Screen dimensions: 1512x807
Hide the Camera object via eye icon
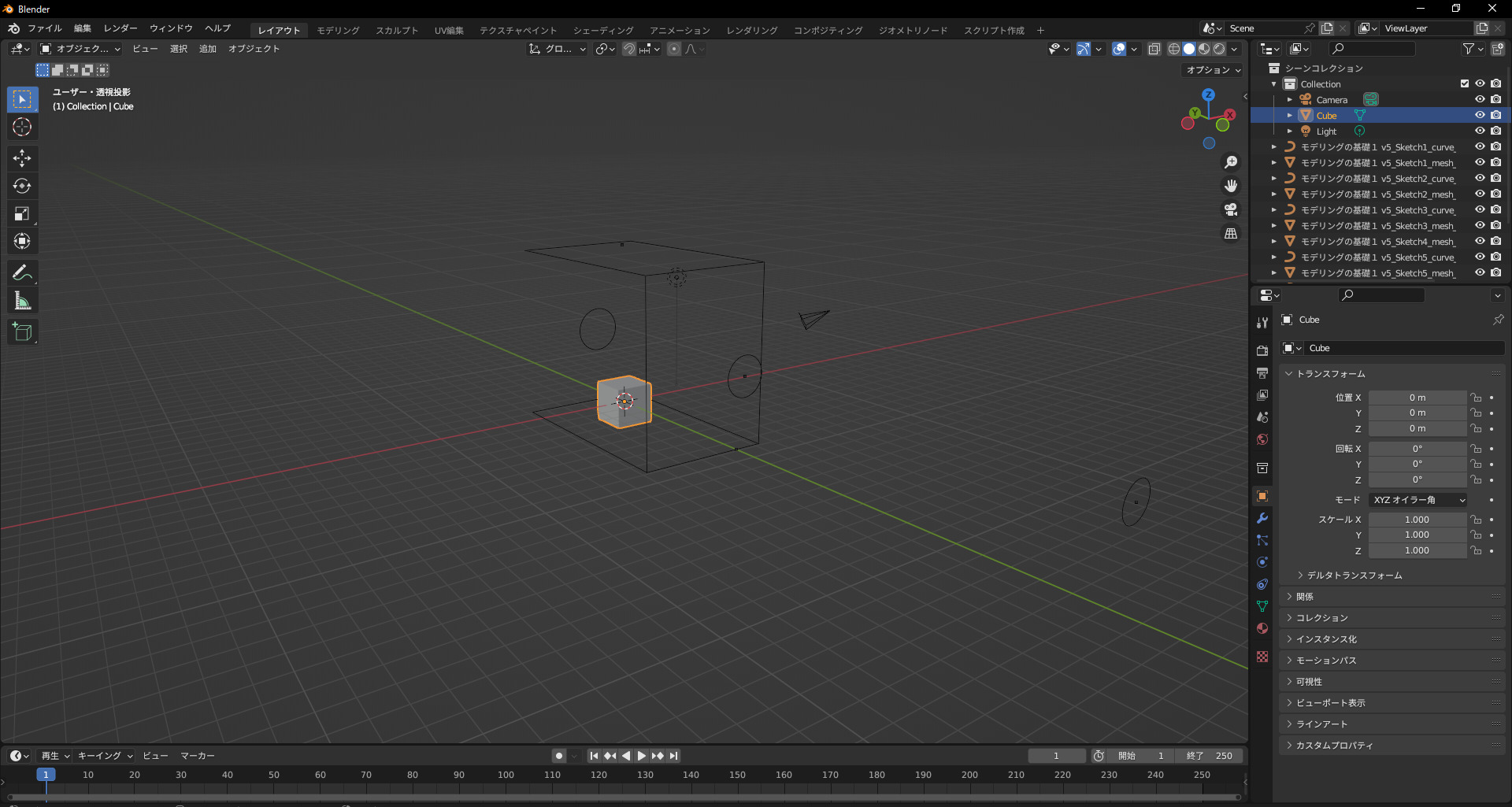coord(1480,99)
